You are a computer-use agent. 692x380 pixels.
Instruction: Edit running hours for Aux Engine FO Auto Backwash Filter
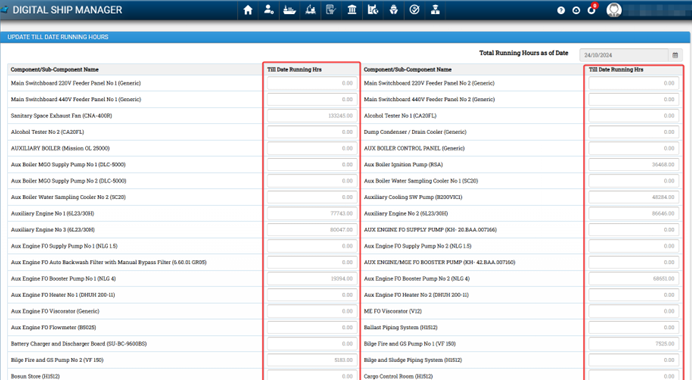pyautogui.click(x=312, y=263)
